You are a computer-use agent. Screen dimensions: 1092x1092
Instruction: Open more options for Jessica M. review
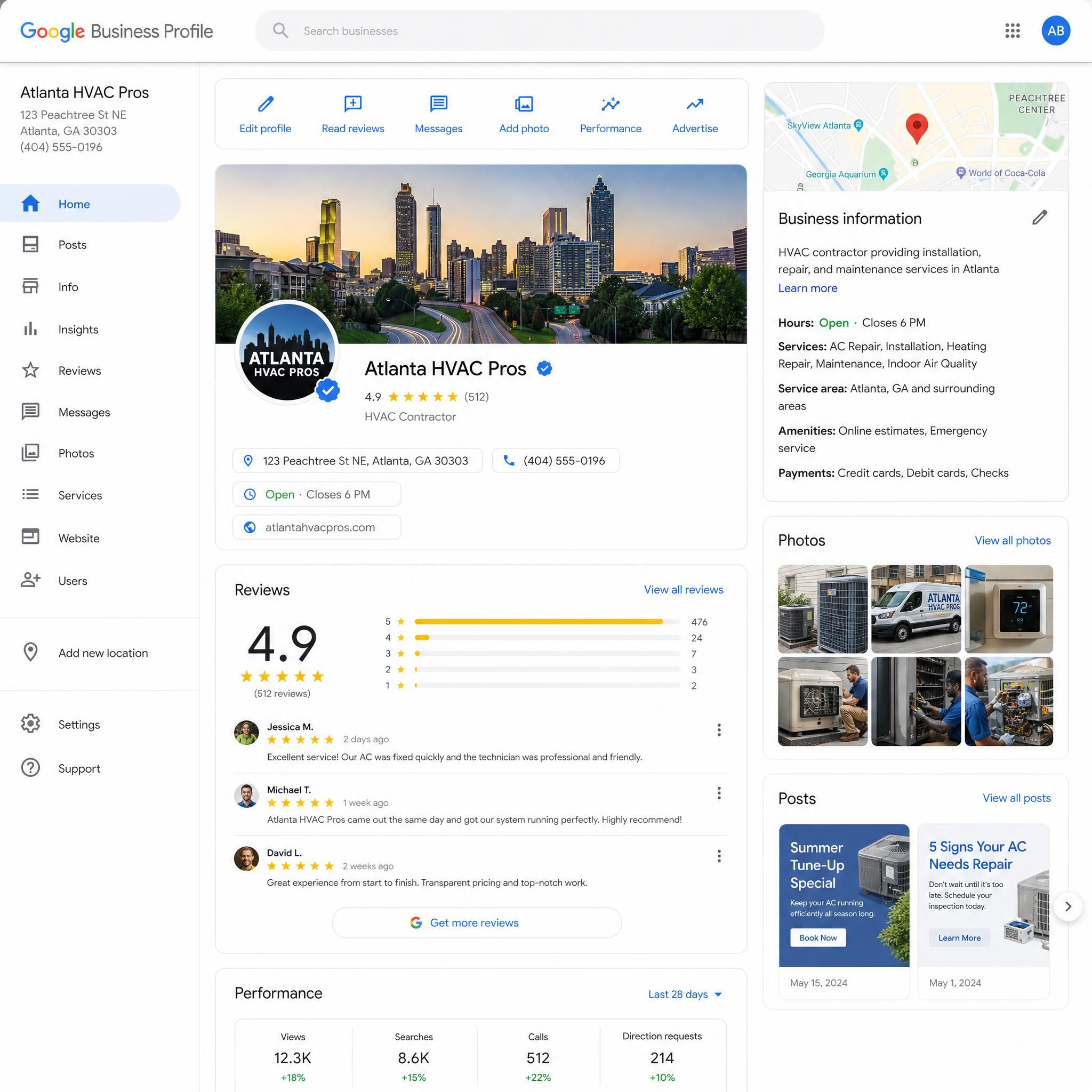[718, 730]
